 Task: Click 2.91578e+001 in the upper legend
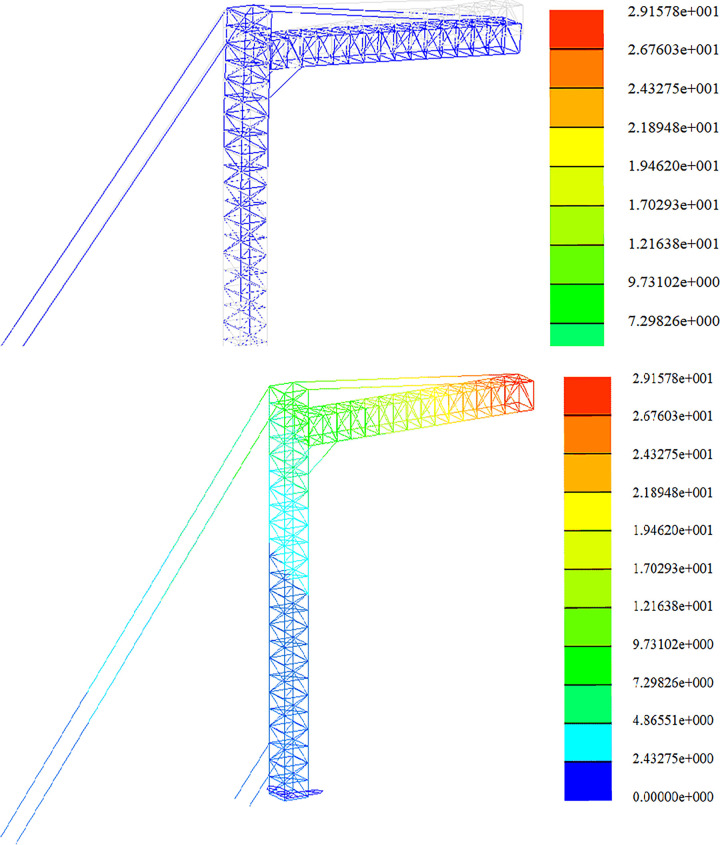click(x=673, y=11)
